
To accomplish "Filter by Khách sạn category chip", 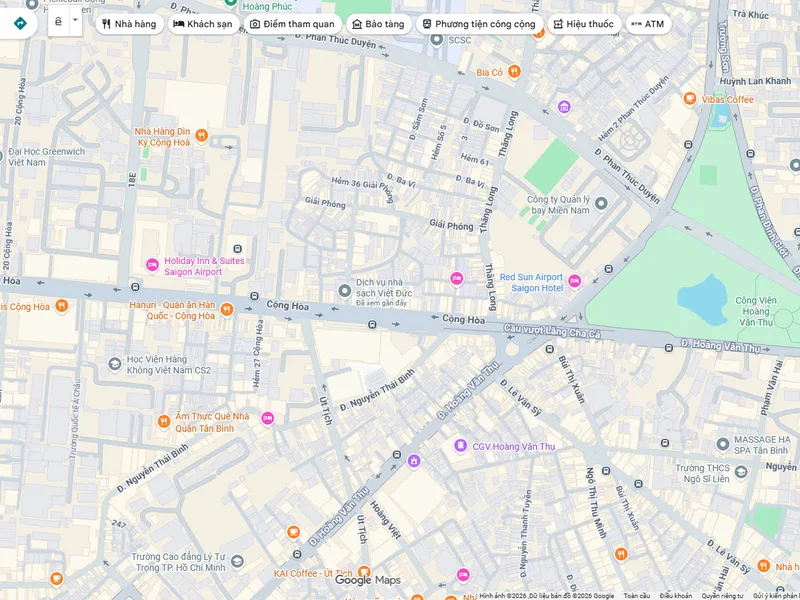I will click(203, 24).
